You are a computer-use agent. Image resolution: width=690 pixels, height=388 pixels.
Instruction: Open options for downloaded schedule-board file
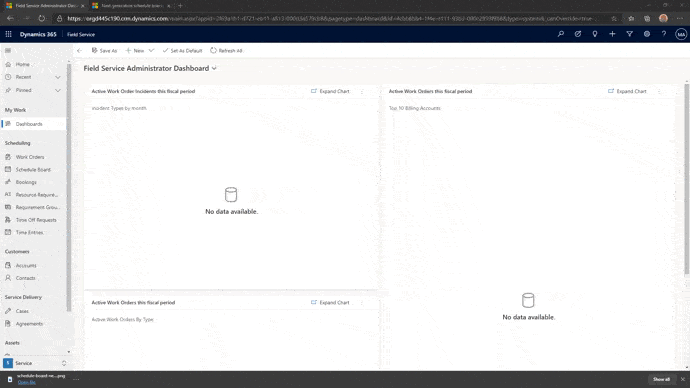click(76, 379)
